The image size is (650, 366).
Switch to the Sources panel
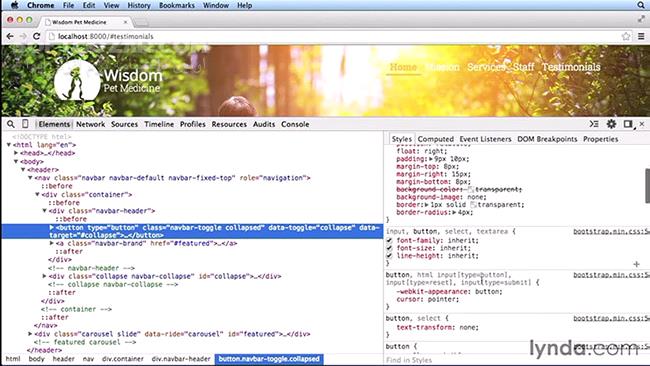[x=124, y=124]
